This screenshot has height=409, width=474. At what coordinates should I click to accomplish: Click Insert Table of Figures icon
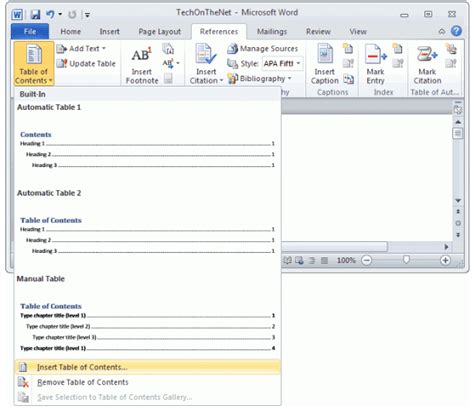point(348,49)
